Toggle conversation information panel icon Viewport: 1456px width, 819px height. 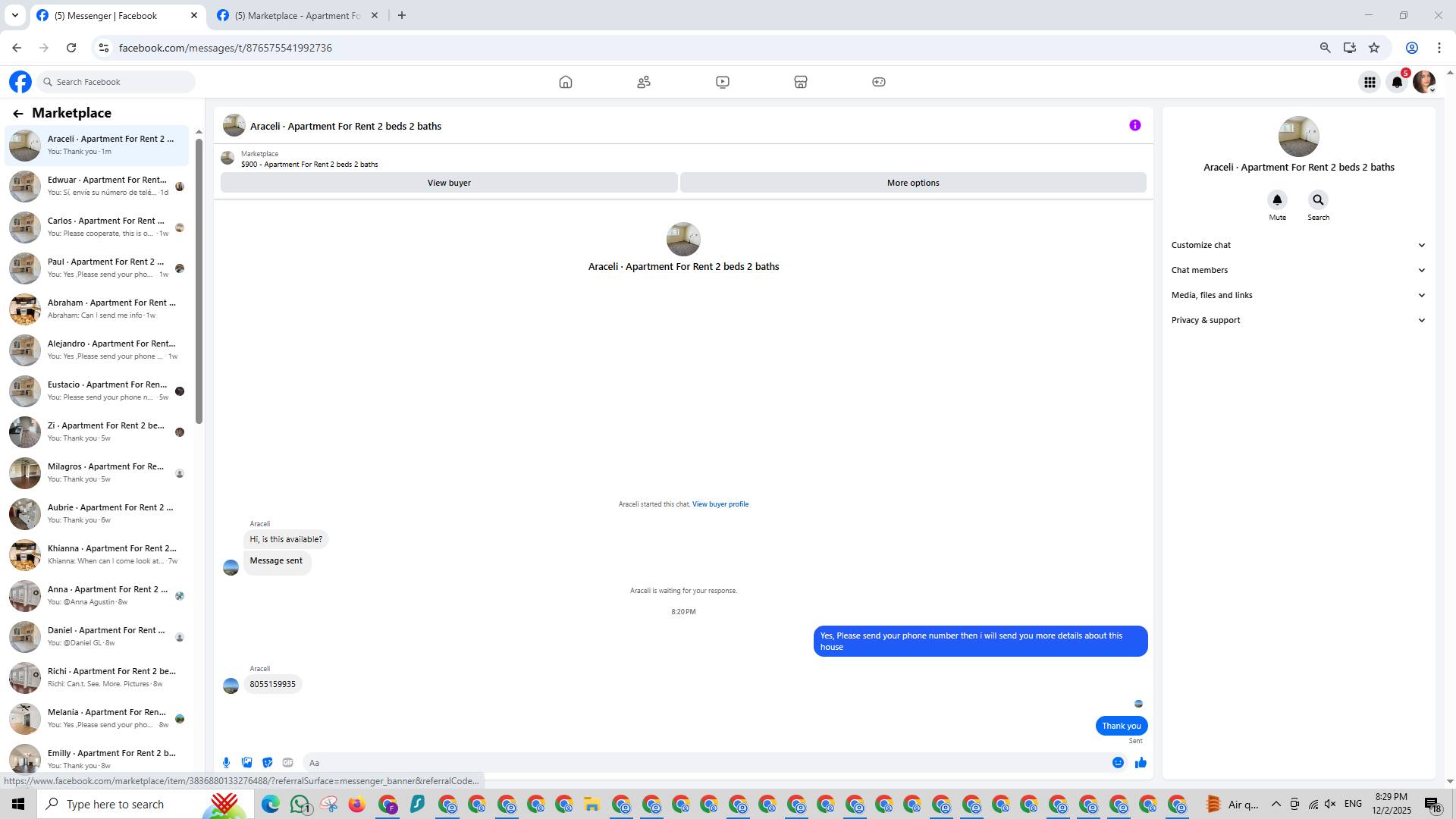[1134, 126]
